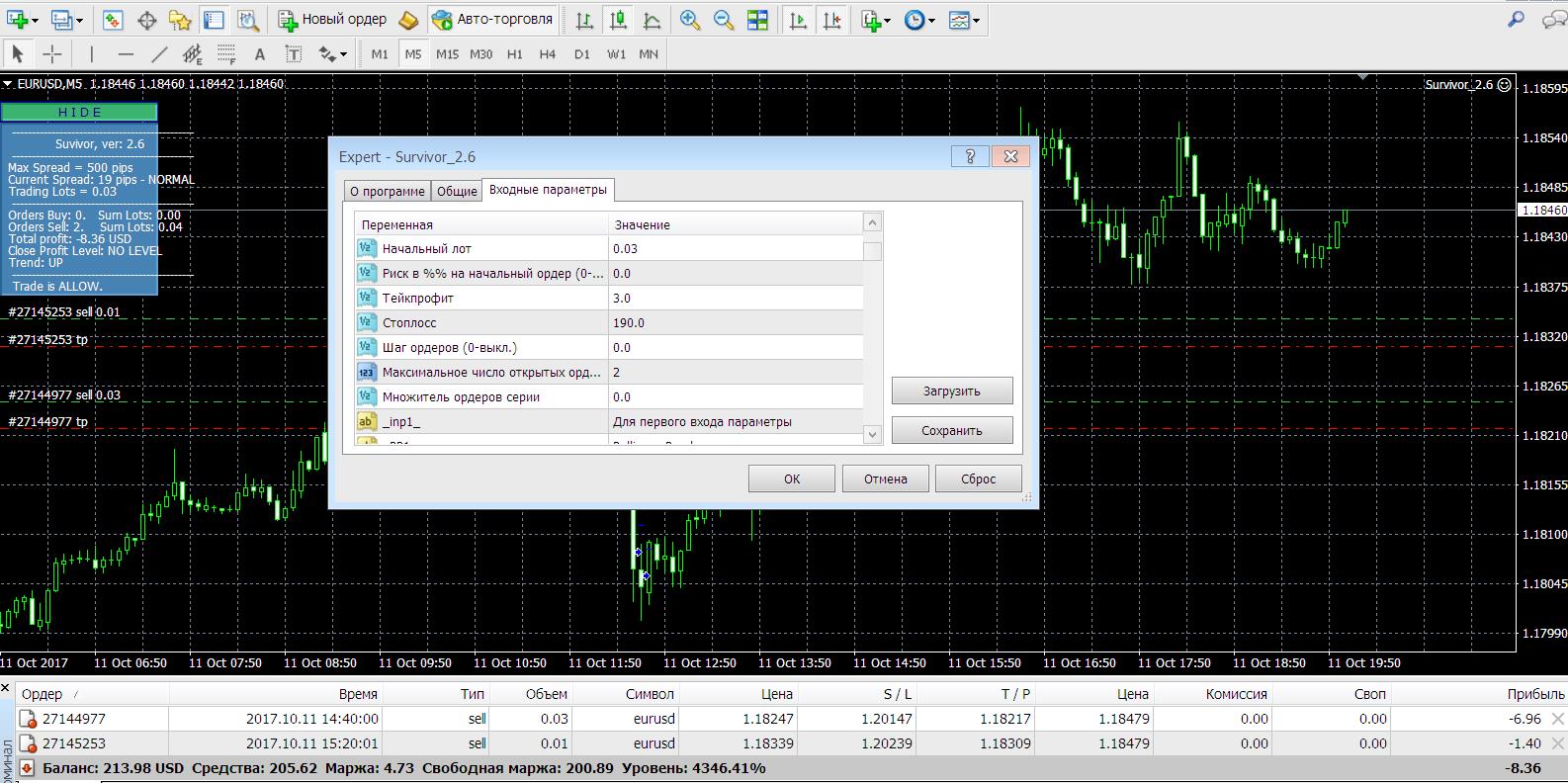Open the tile windows layout icon
The width and height of the screenshot is (1568, 783).
(757, 20)
